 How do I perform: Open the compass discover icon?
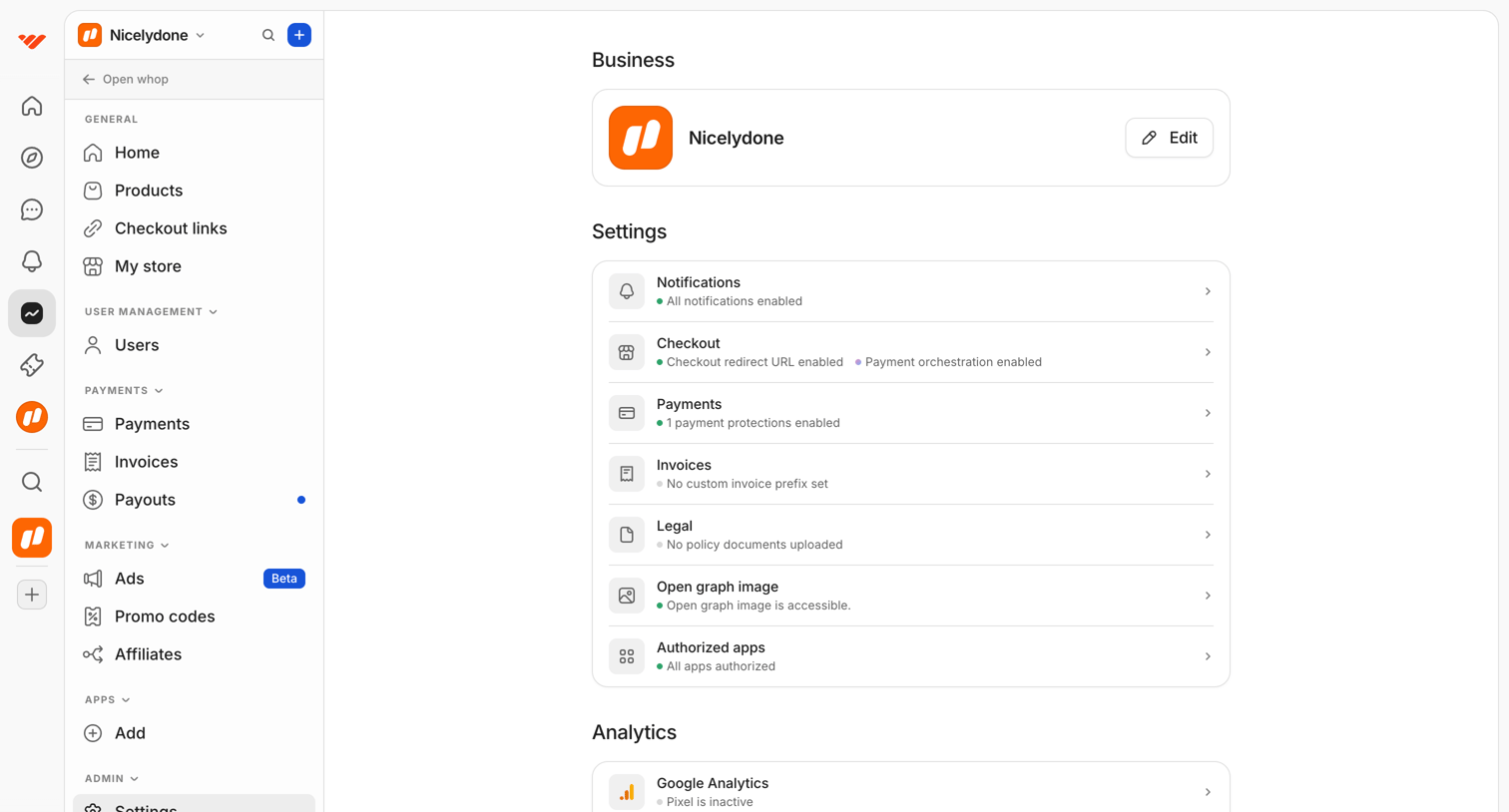32,158
